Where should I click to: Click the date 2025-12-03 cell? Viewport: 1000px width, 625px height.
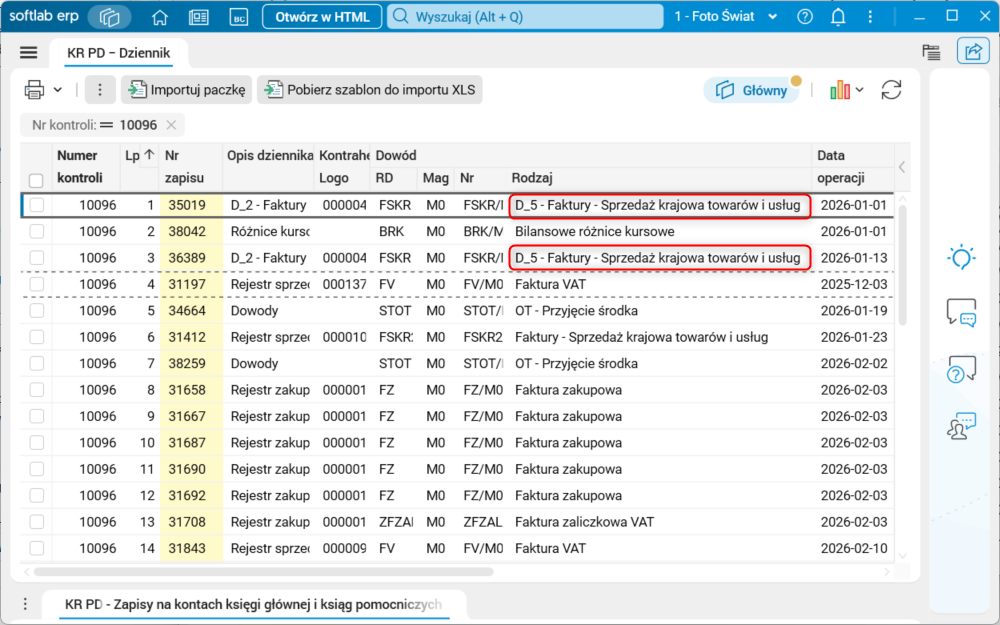(x=853, y=284)
